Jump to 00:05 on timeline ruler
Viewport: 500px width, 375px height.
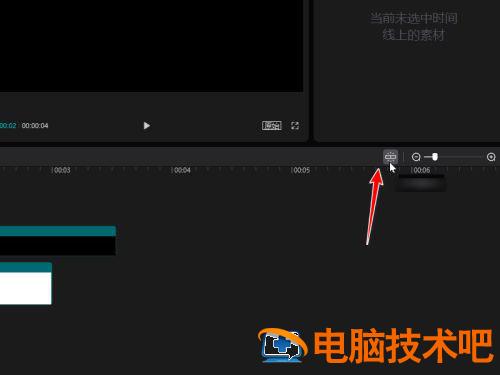tap(301, 170)
